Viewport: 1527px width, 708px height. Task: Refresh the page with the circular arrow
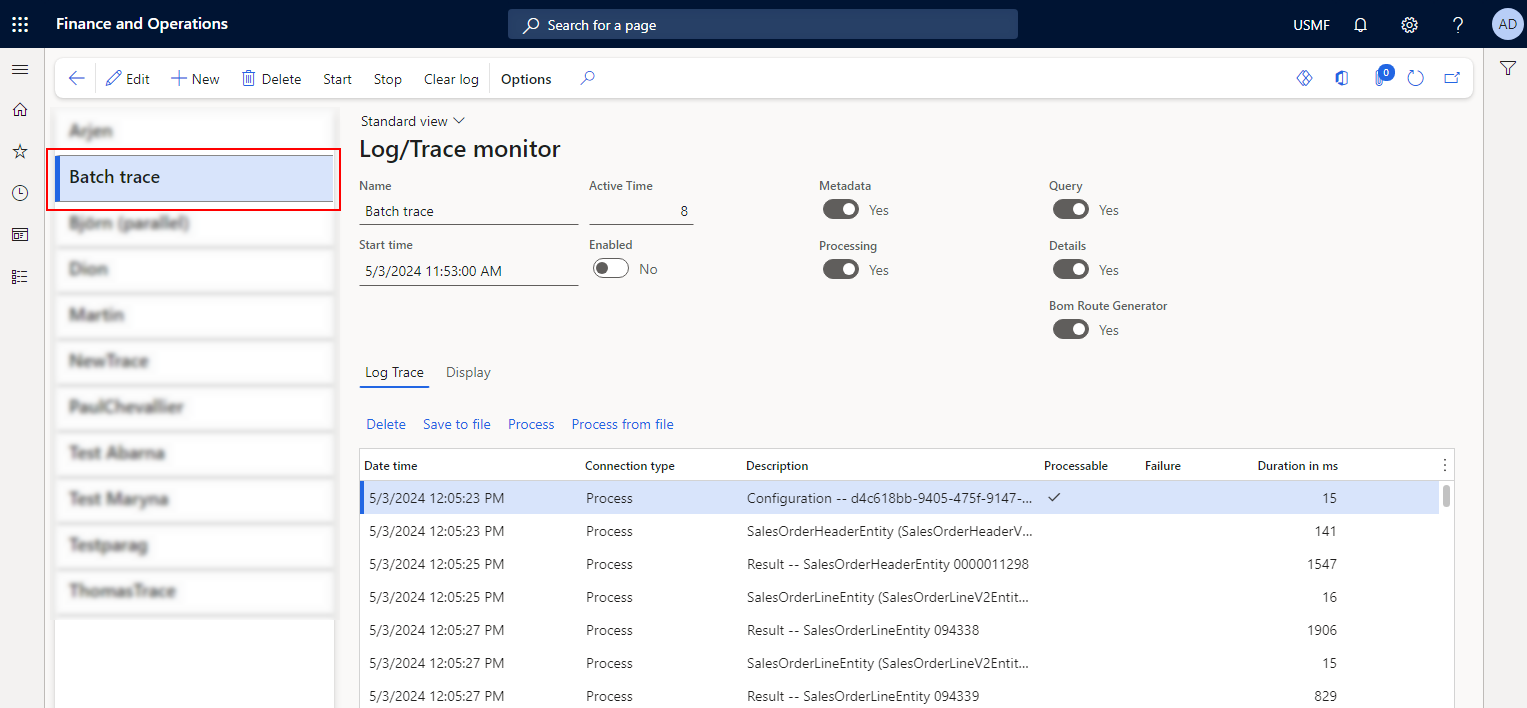[x=1415, y=78]
